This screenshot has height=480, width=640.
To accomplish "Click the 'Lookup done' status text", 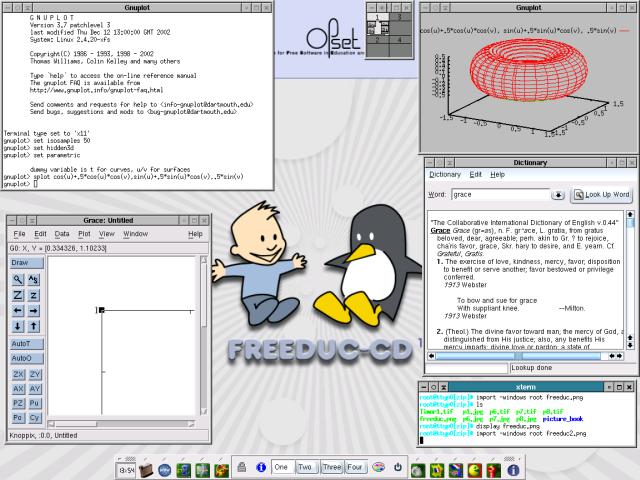I will coord(531,368).
